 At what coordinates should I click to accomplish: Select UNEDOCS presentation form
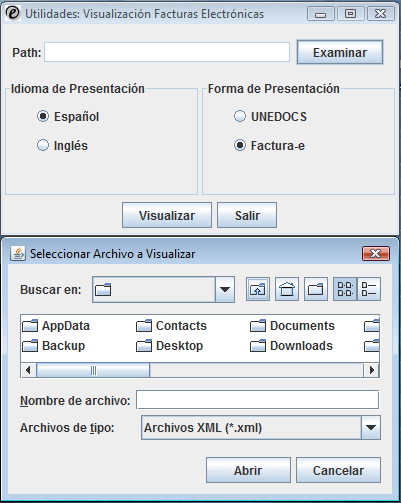point(270,116)
